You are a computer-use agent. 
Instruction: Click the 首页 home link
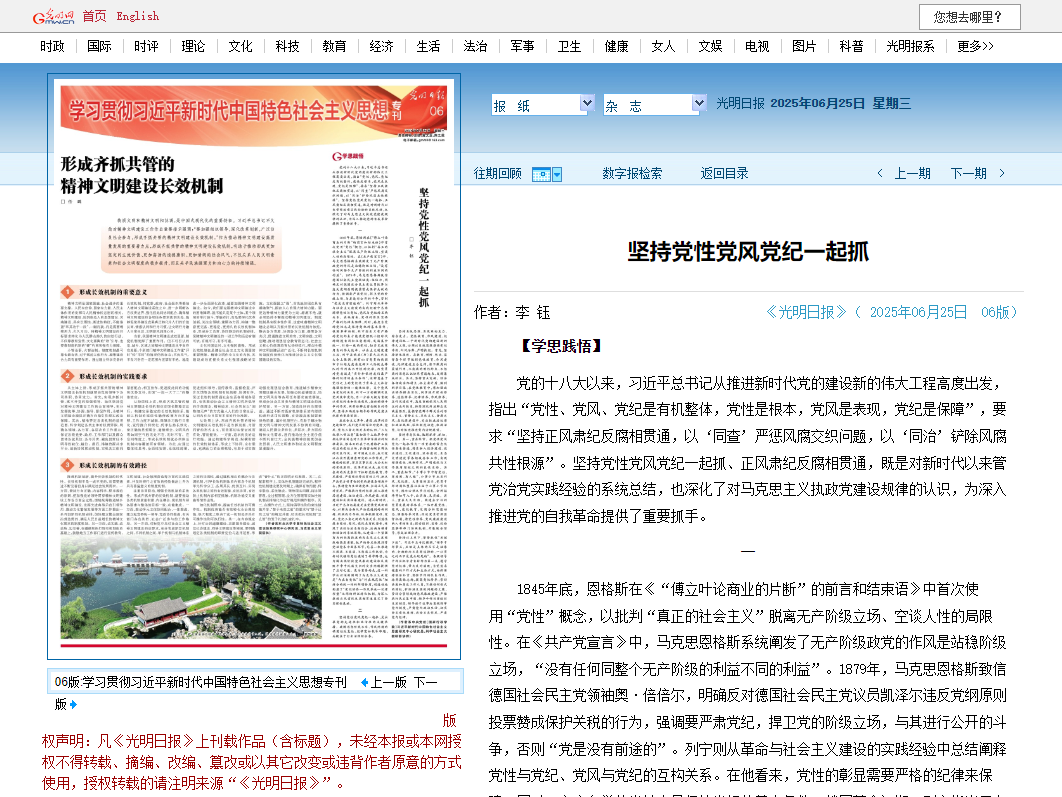coord(95,16)
